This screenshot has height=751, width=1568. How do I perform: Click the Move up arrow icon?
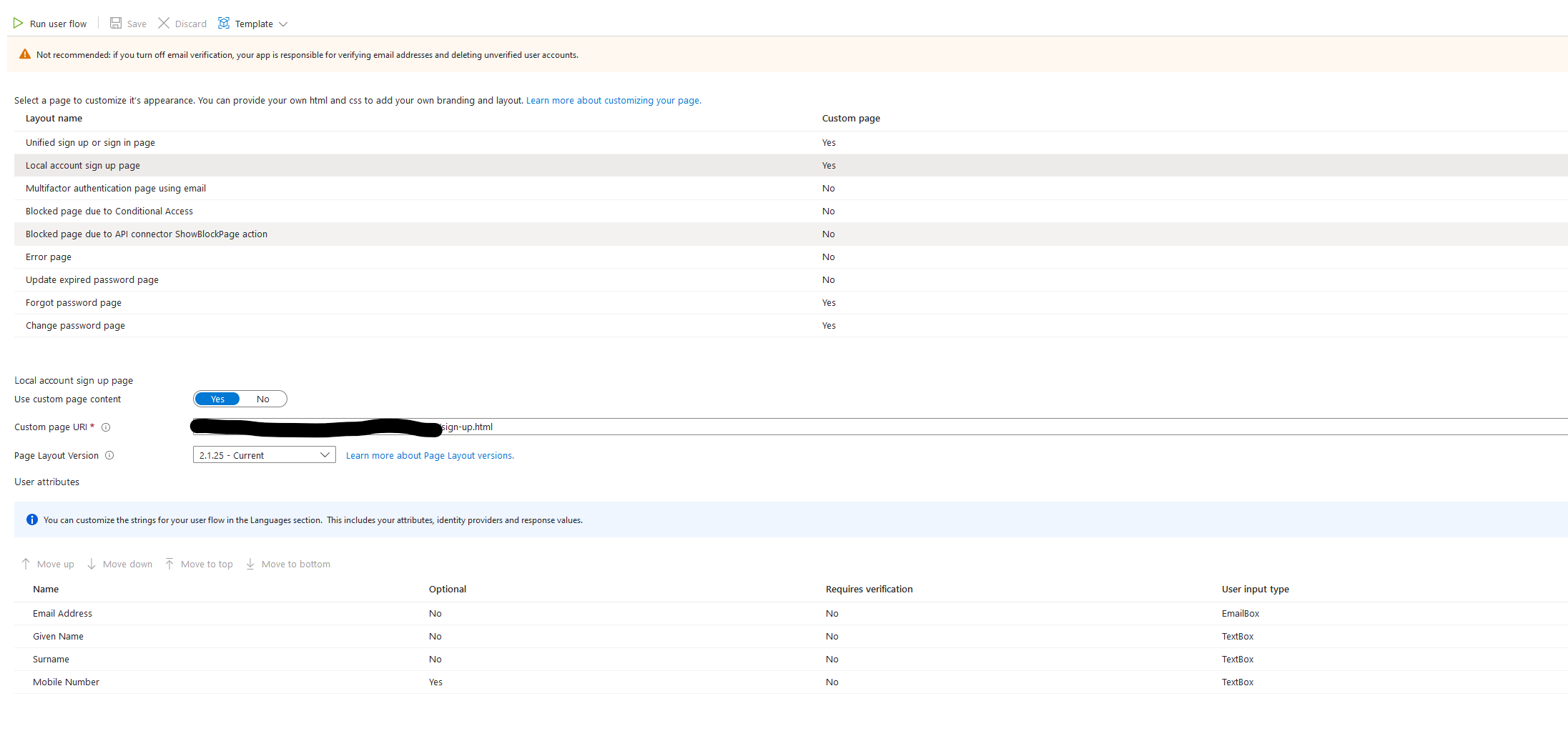pyautogui.click(x=26, y=564)
